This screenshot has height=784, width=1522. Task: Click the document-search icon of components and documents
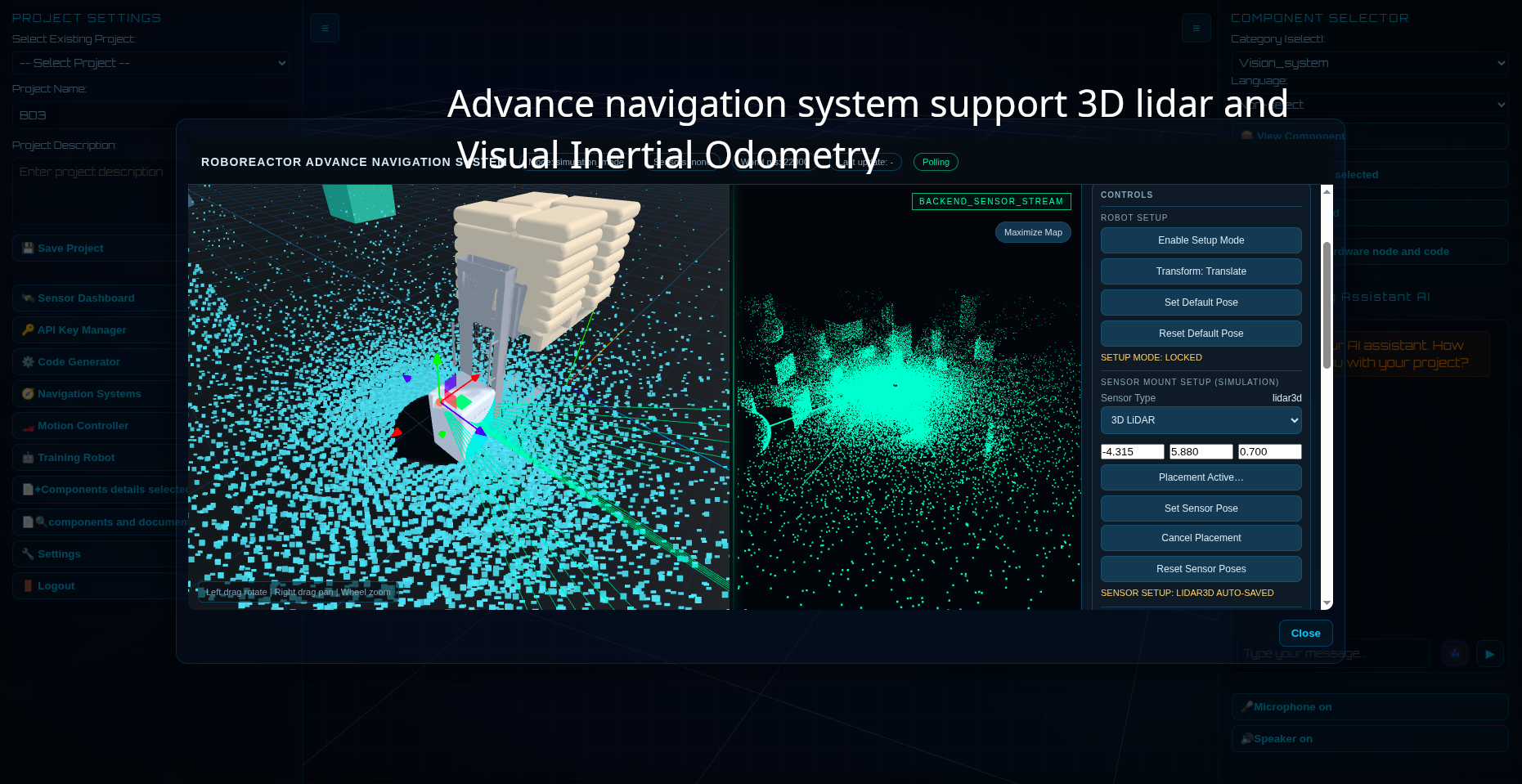pyautogui.click(x=34, y=522)
